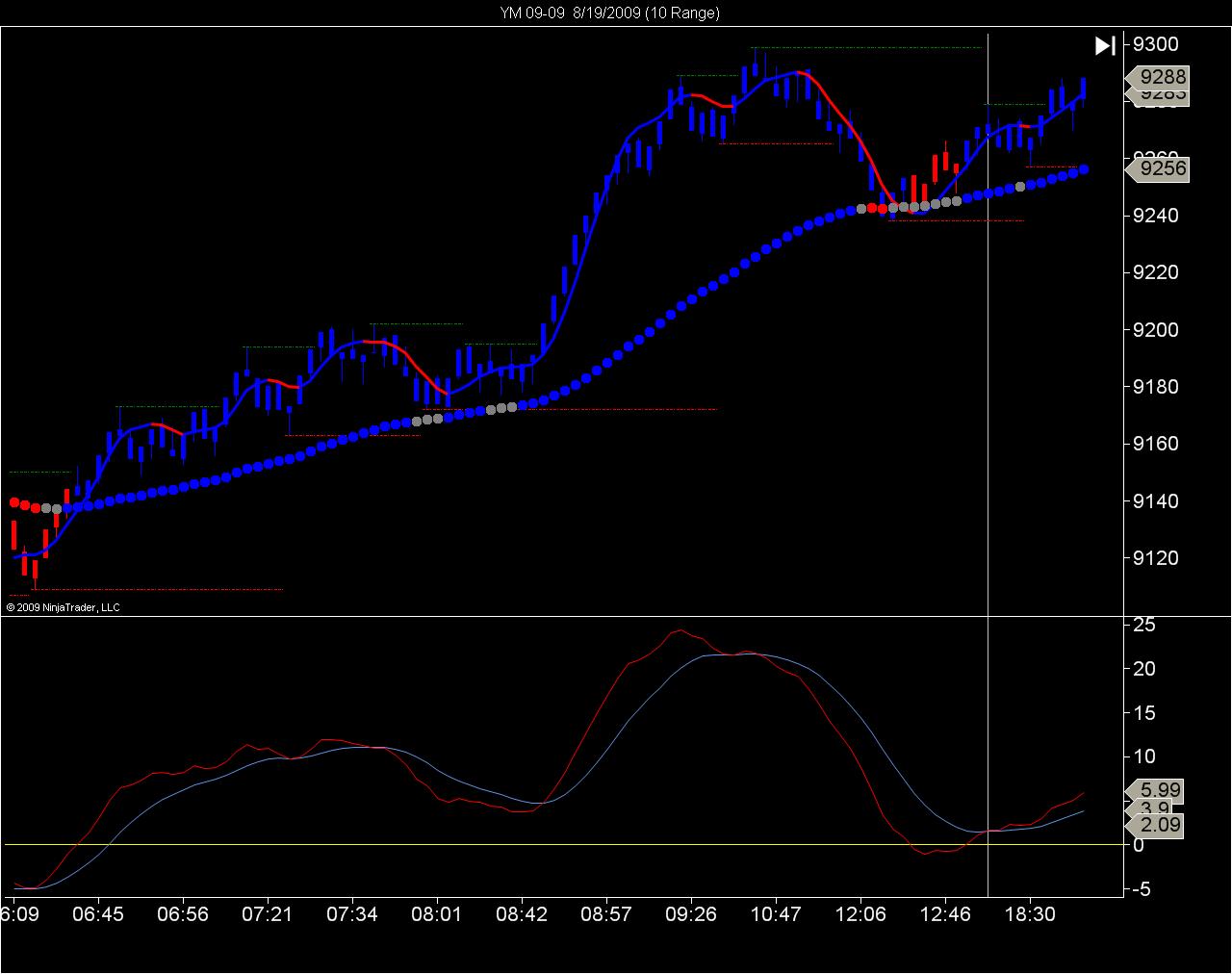Select the 08:57 time axis label
The width and height of the screenshot is (1232, 974).
coord(606,913)
